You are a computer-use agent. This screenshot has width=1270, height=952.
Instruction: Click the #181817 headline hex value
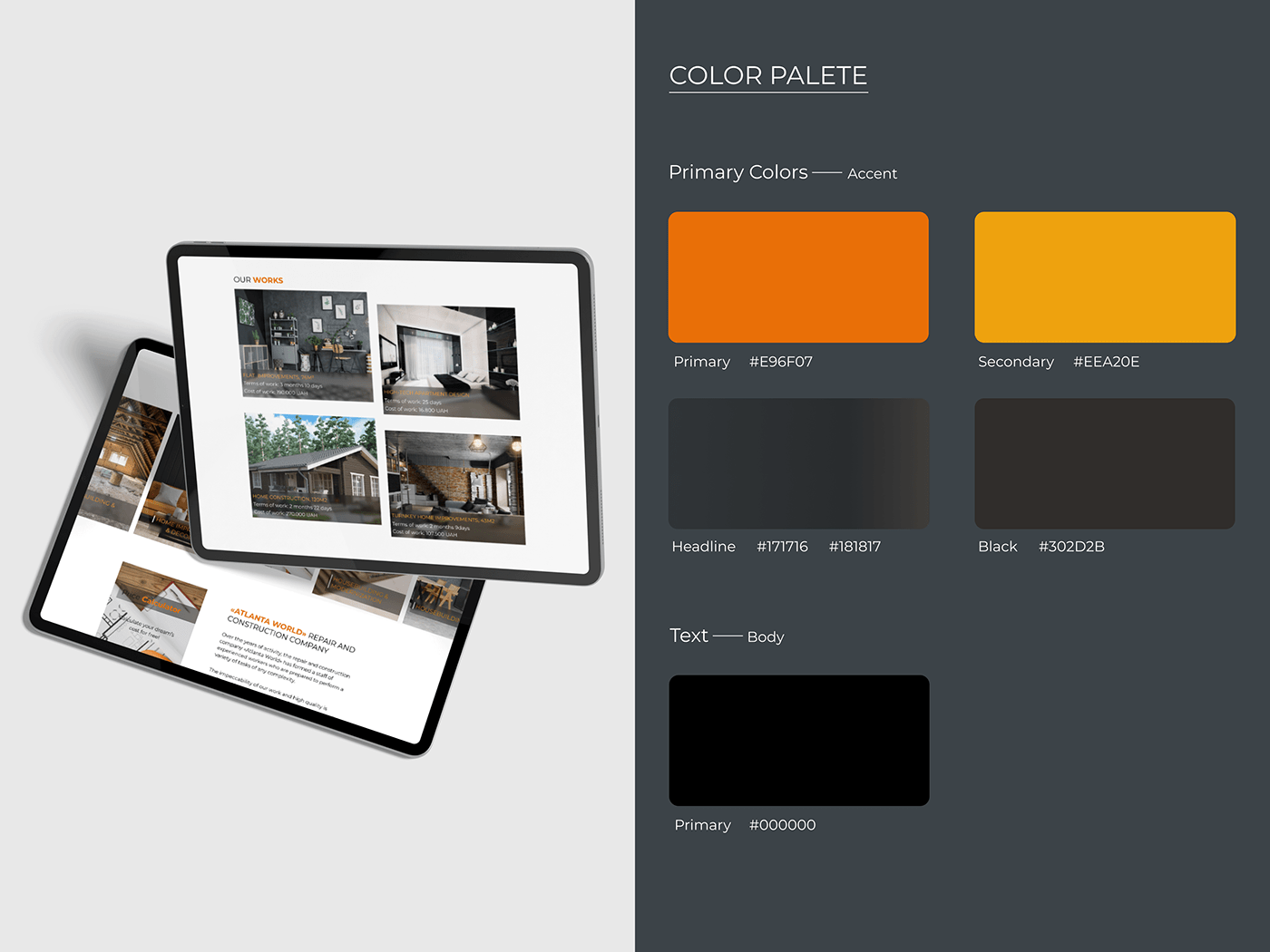coord(855,546)
